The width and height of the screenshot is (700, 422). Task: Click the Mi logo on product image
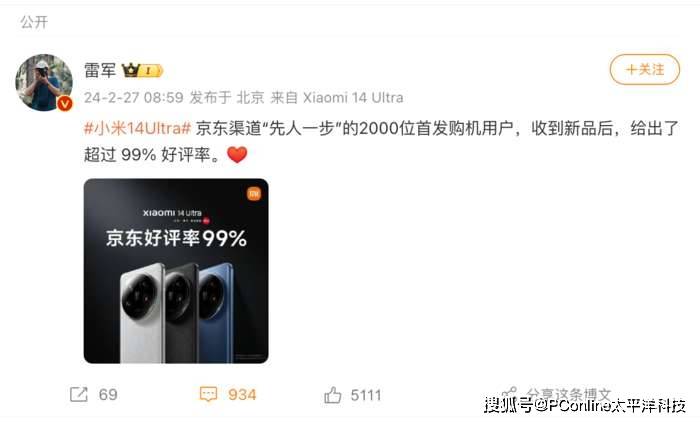254,193
